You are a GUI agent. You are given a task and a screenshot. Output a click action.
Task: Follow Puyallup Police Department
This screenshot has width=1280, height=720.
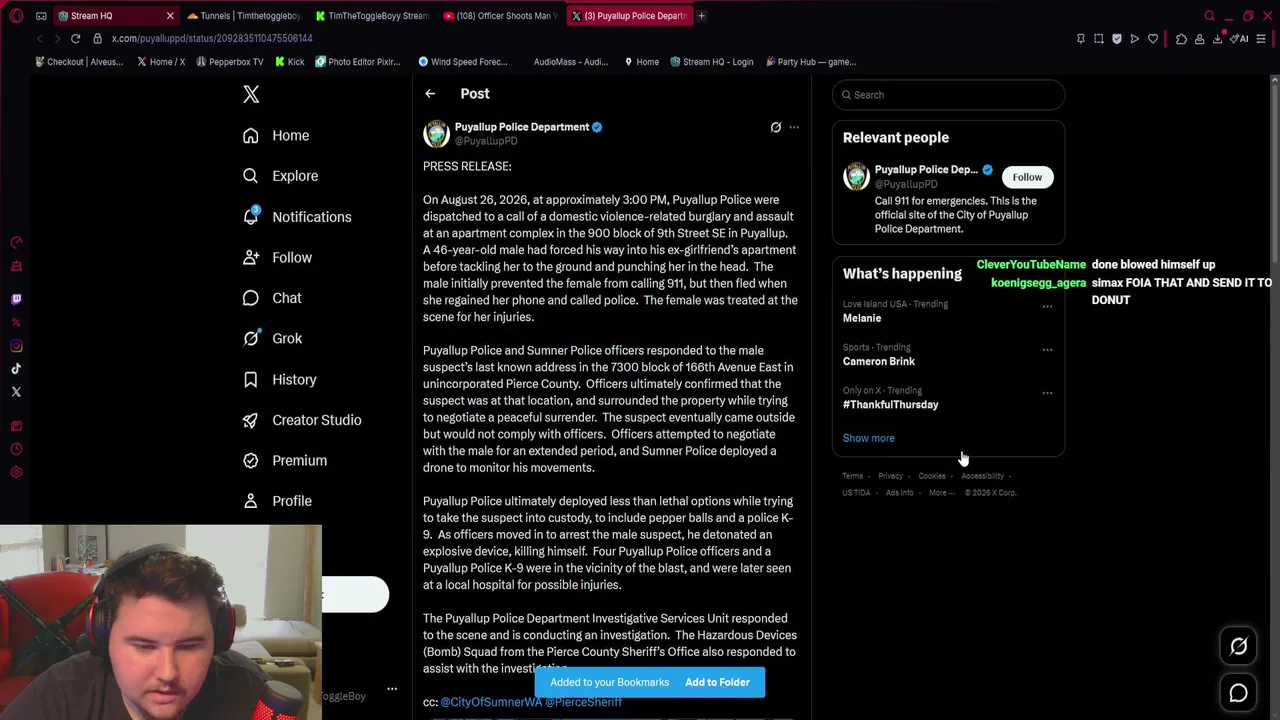1027,177
